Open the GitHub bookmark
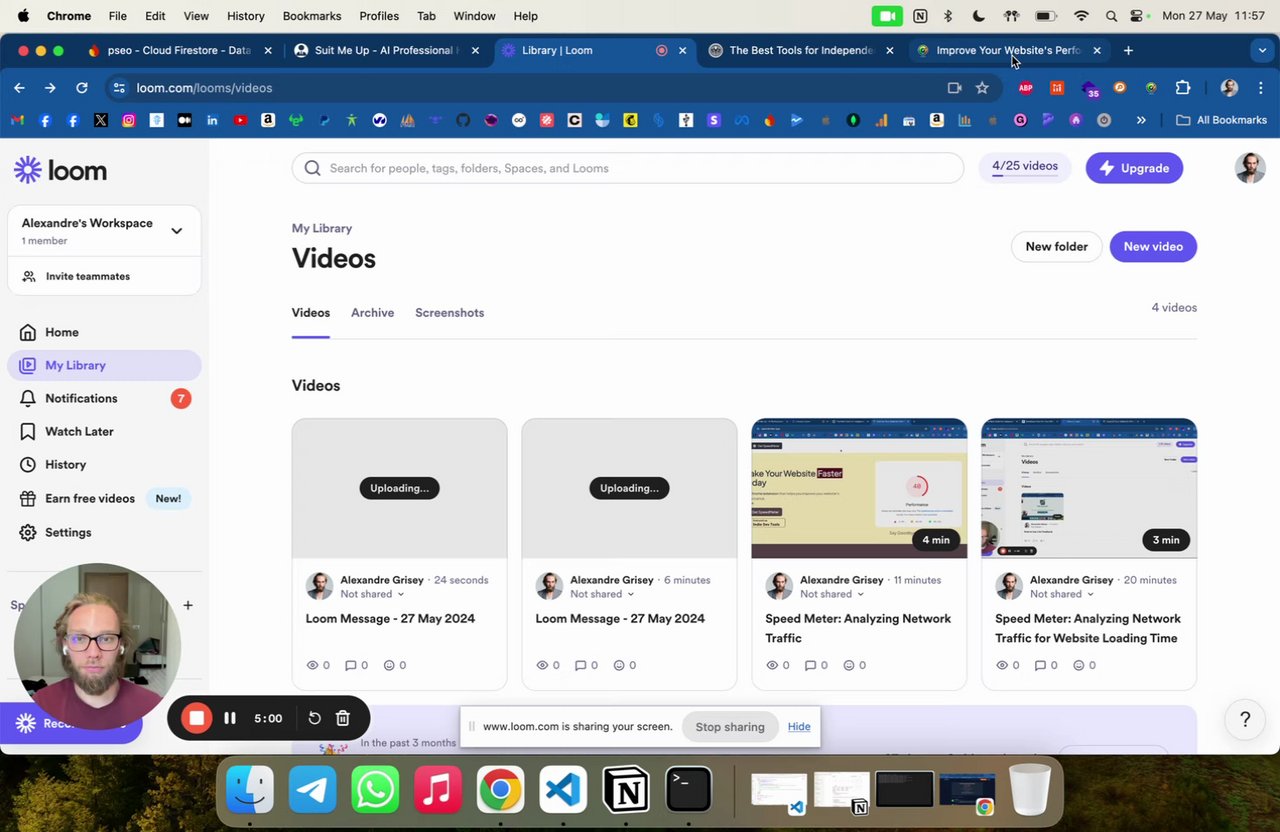 pyautogui.click(x=463, y=120)
